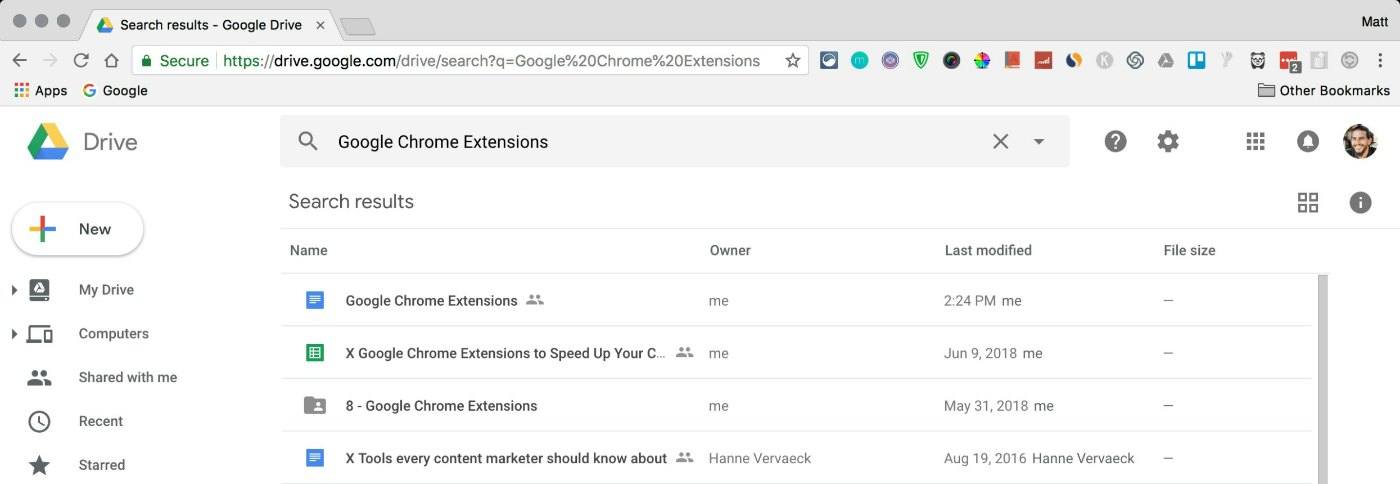The height and width of the screenshot is (484, 1400).
Task: Open the Drive help question mark icon
Action: pyautogui.click(x=1115, y=141)
